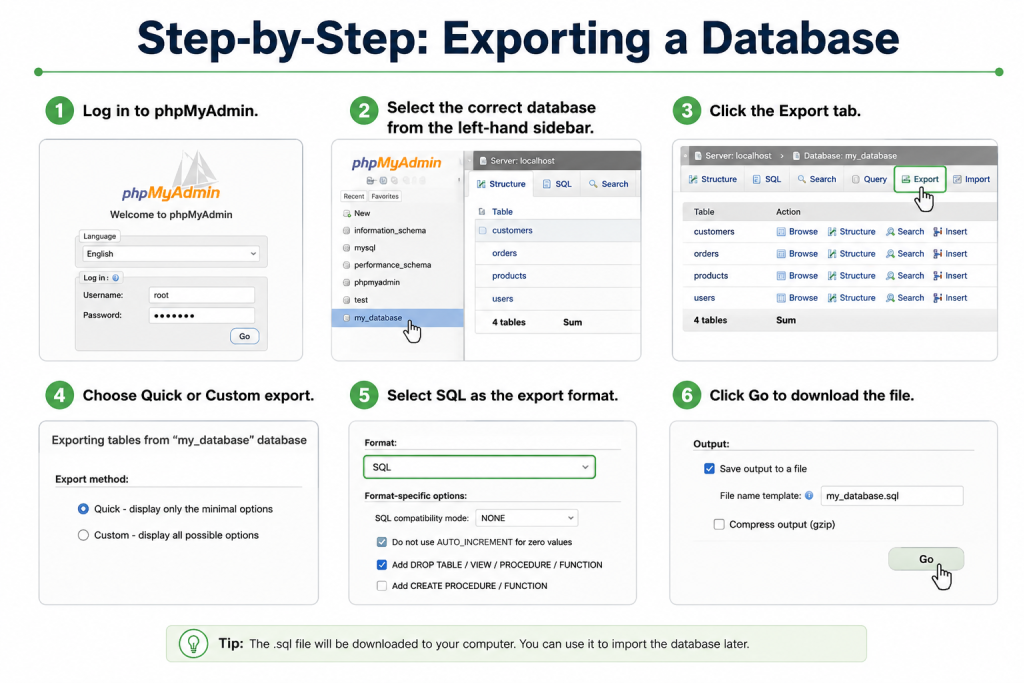Click the Import tab
This screenshot has height=683, width=1024.
click(971, 179)
